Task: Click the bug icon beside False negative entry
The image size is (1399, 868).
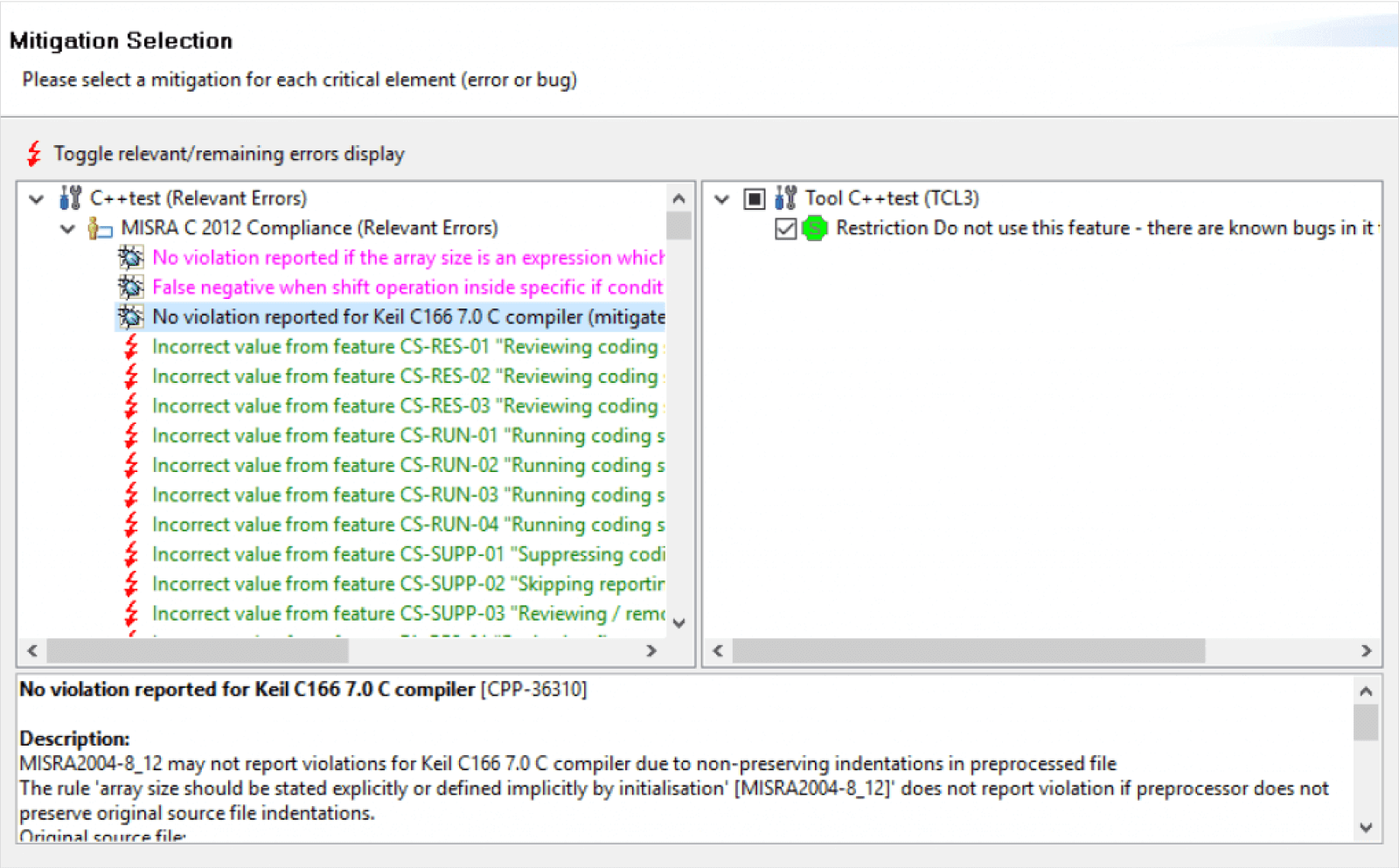Action: (x=131, y=288)
